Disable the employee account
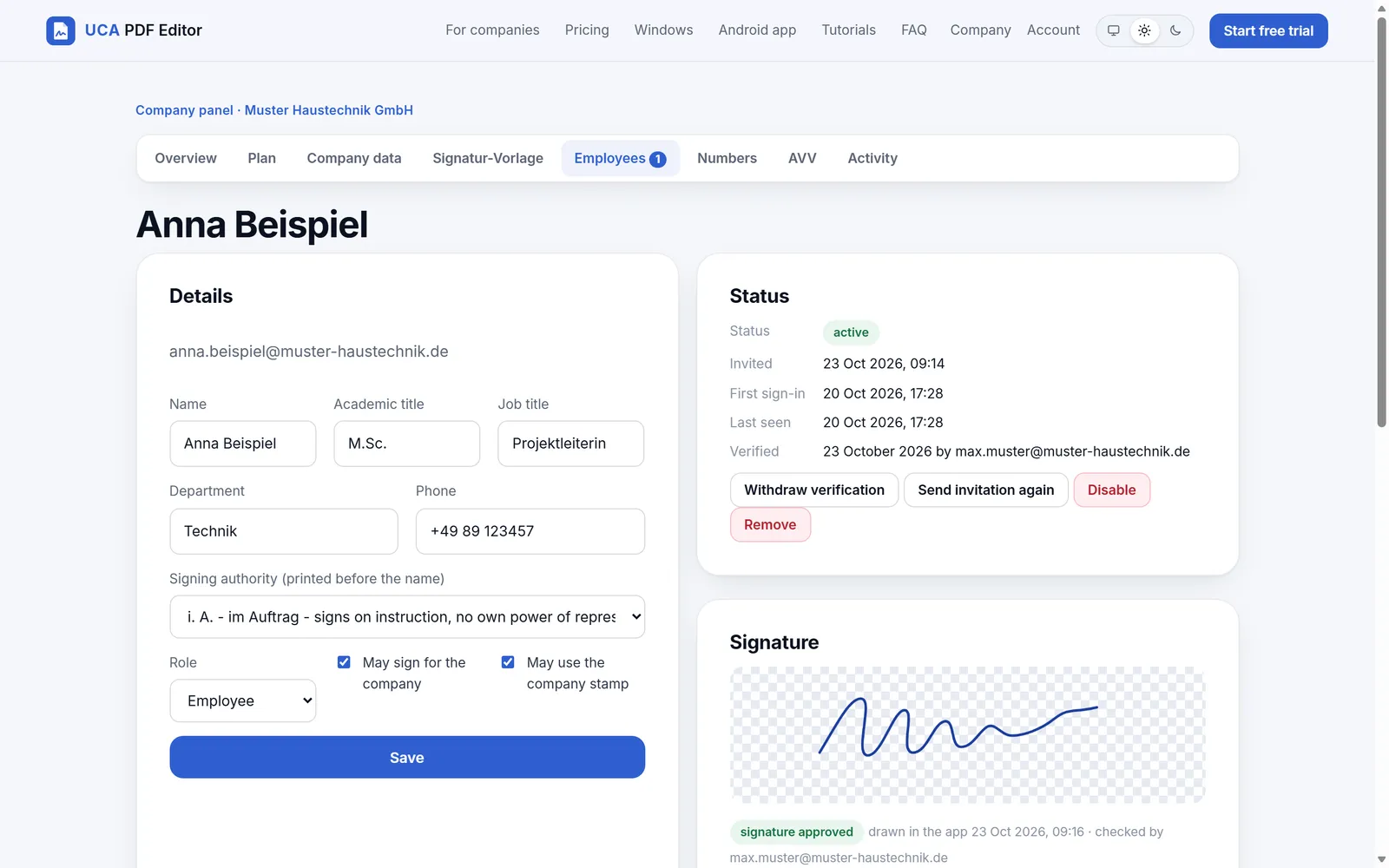The width and height of the screenshot is (1389, 868). pos(1111,490)
